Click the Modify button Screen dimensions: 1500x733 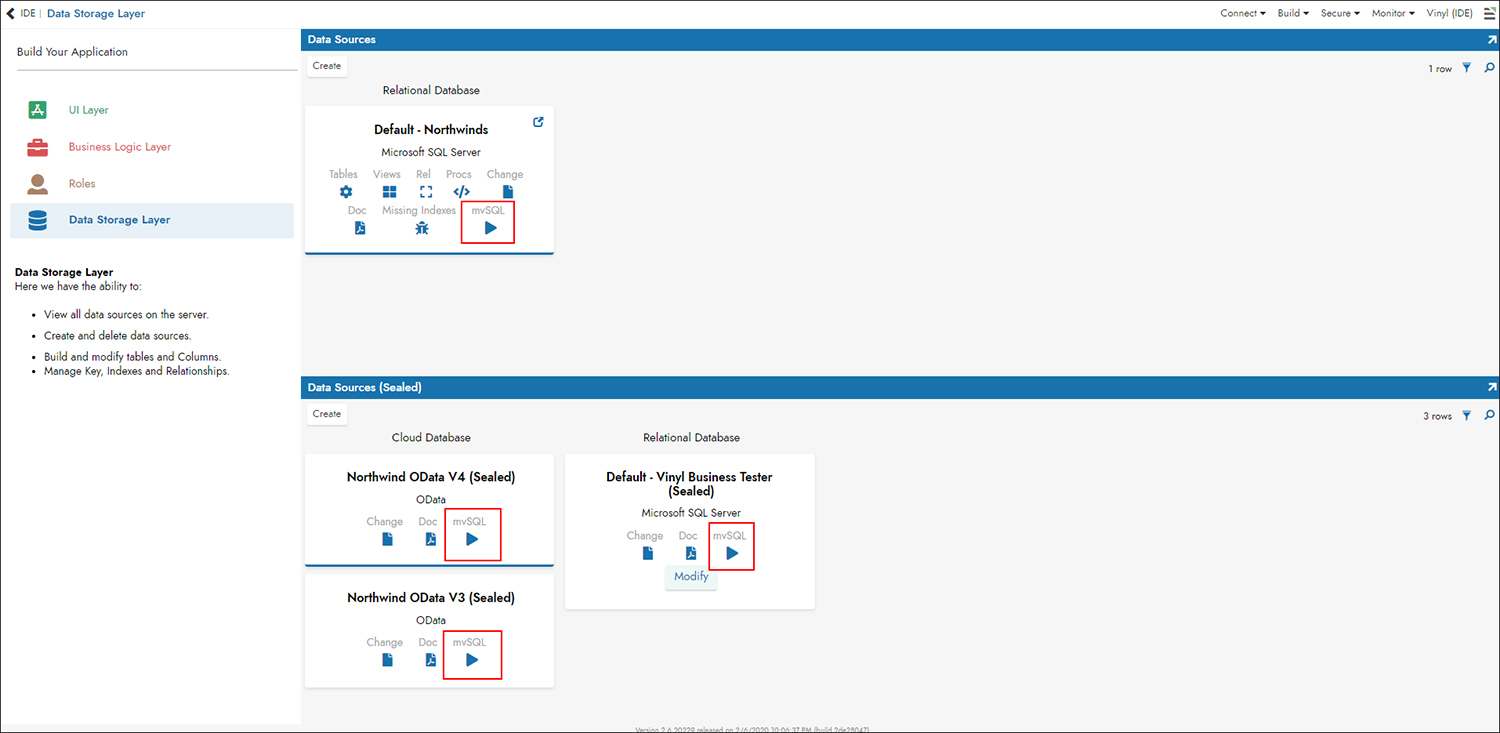click(x=691, y=576)
